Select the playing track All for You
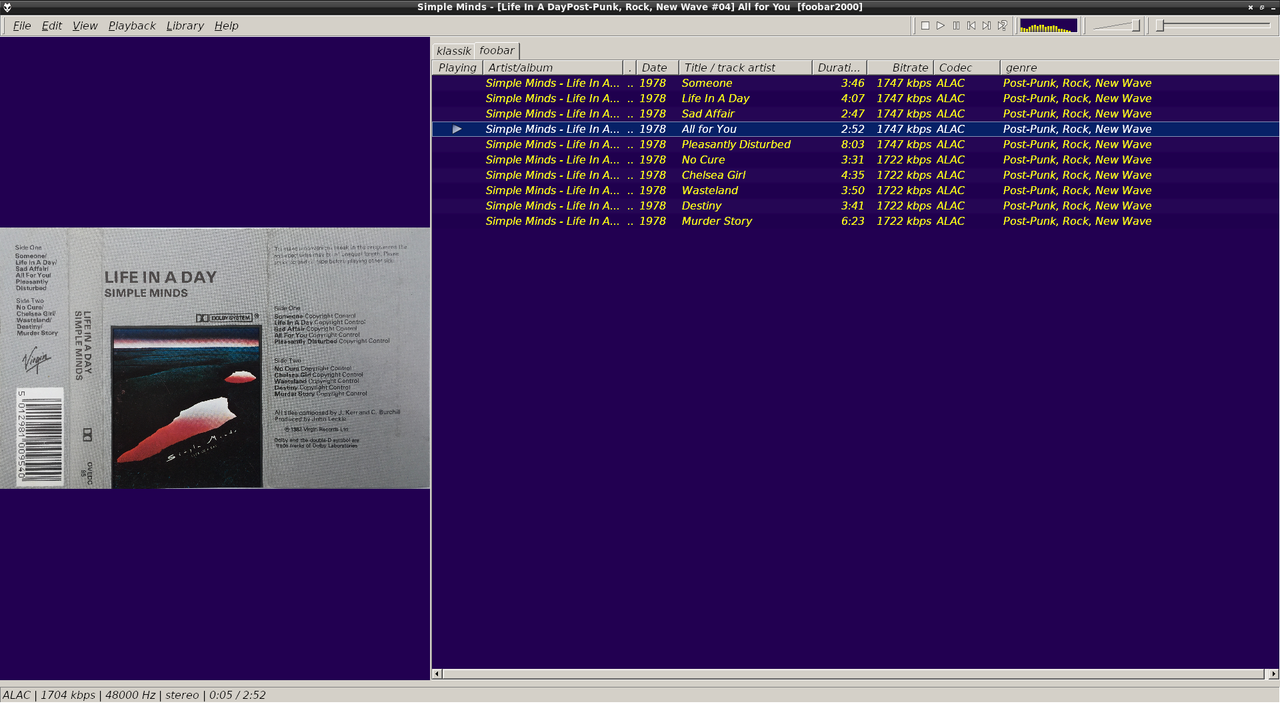 coord(855,129)
